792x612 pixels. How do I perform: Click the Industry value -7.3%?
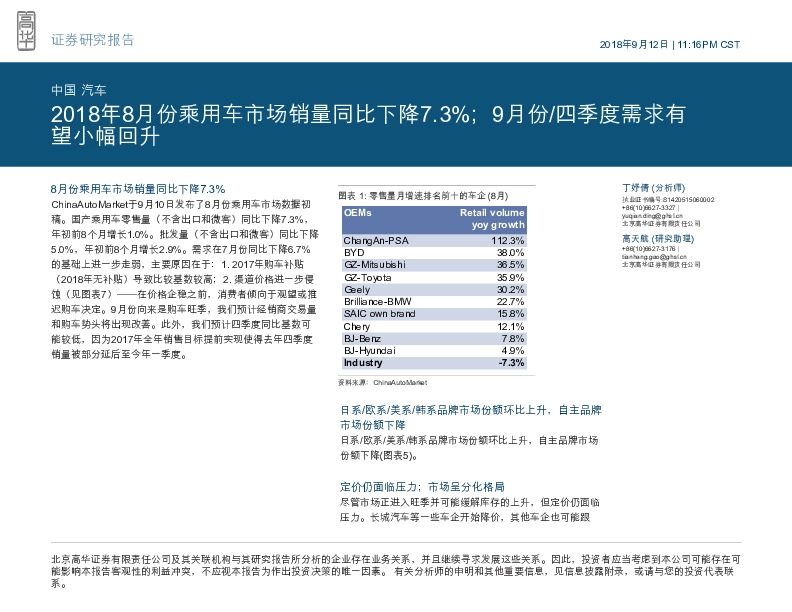point(511,363)
